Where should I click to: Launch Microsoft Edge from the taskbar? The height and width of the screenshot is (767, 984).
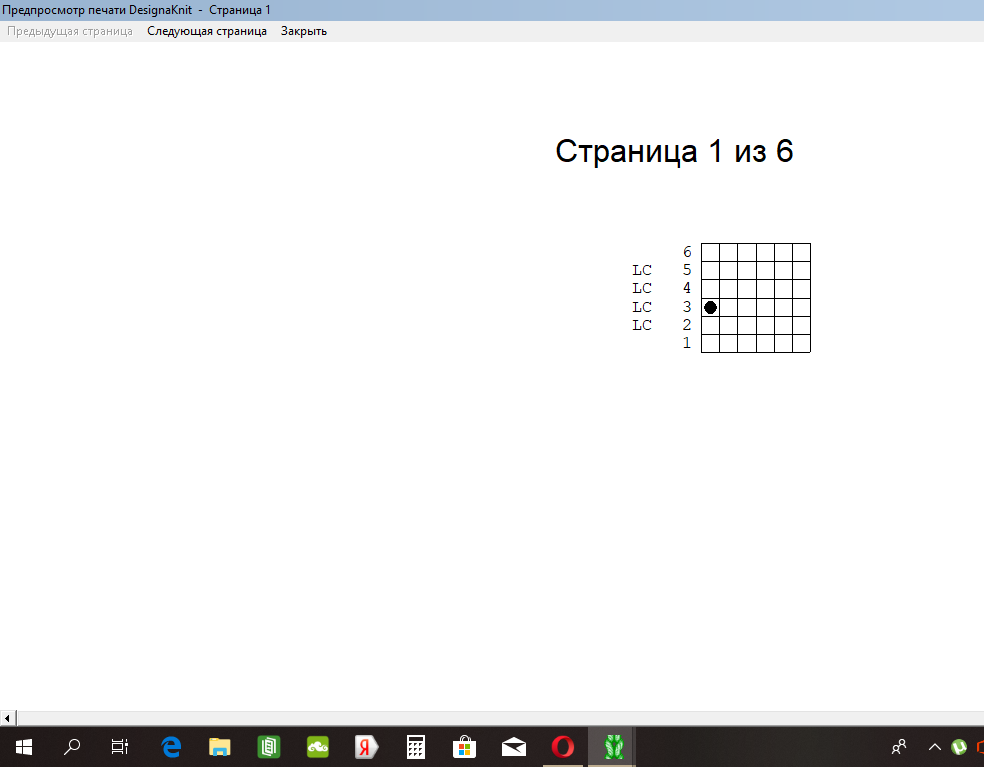coord(171,747)
